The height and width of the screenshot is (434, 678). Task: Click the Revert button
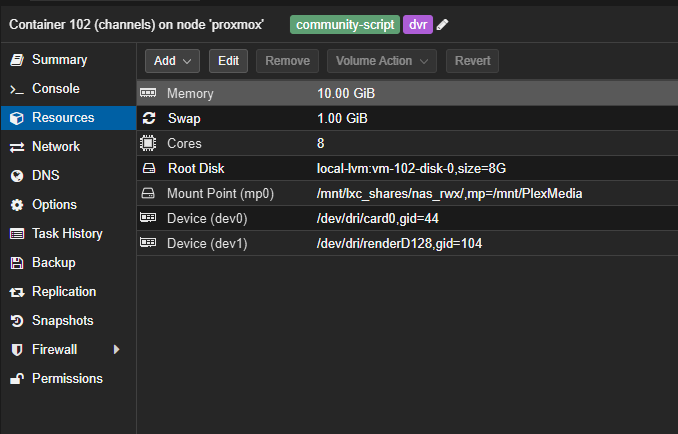(x=472, y=61)
